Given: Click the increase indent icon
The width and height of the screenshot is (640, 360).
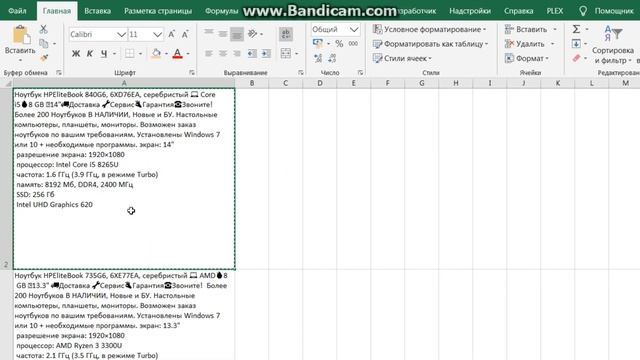Looking at the screenshot, I should coord(266,53).
